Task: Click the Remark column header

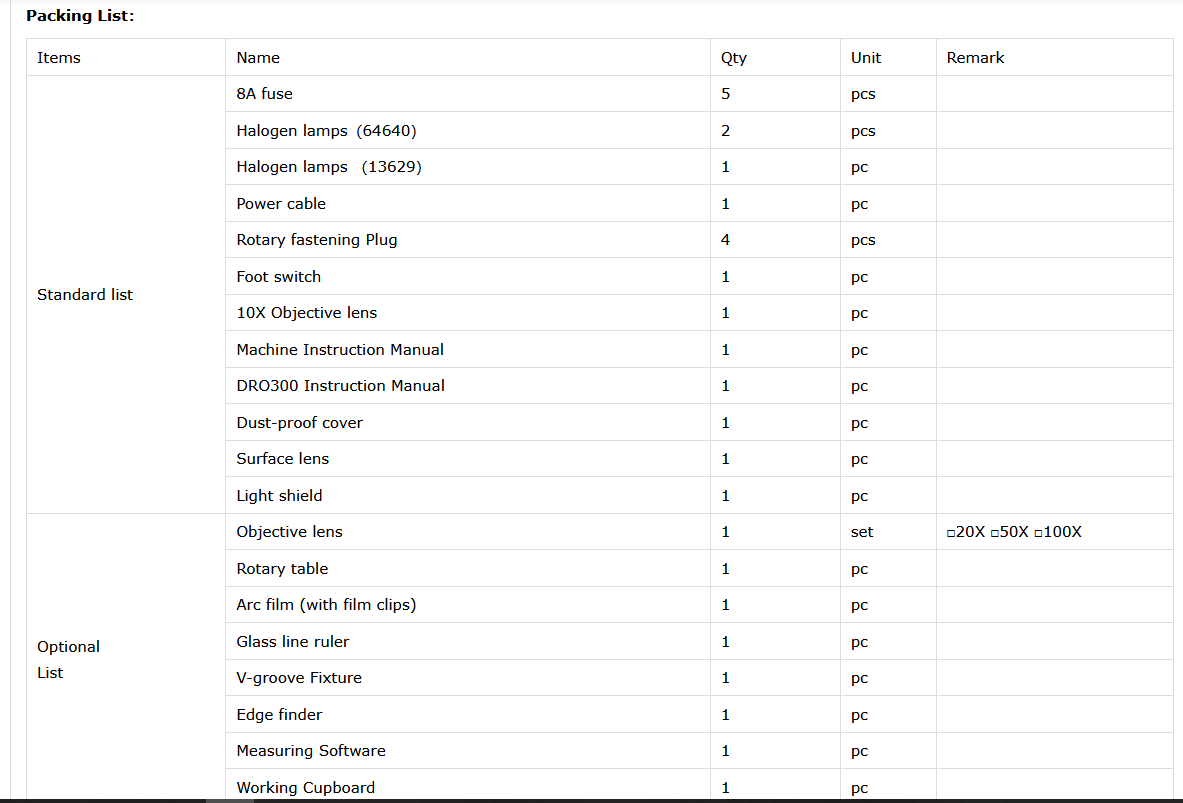Action: pos(975,58)
